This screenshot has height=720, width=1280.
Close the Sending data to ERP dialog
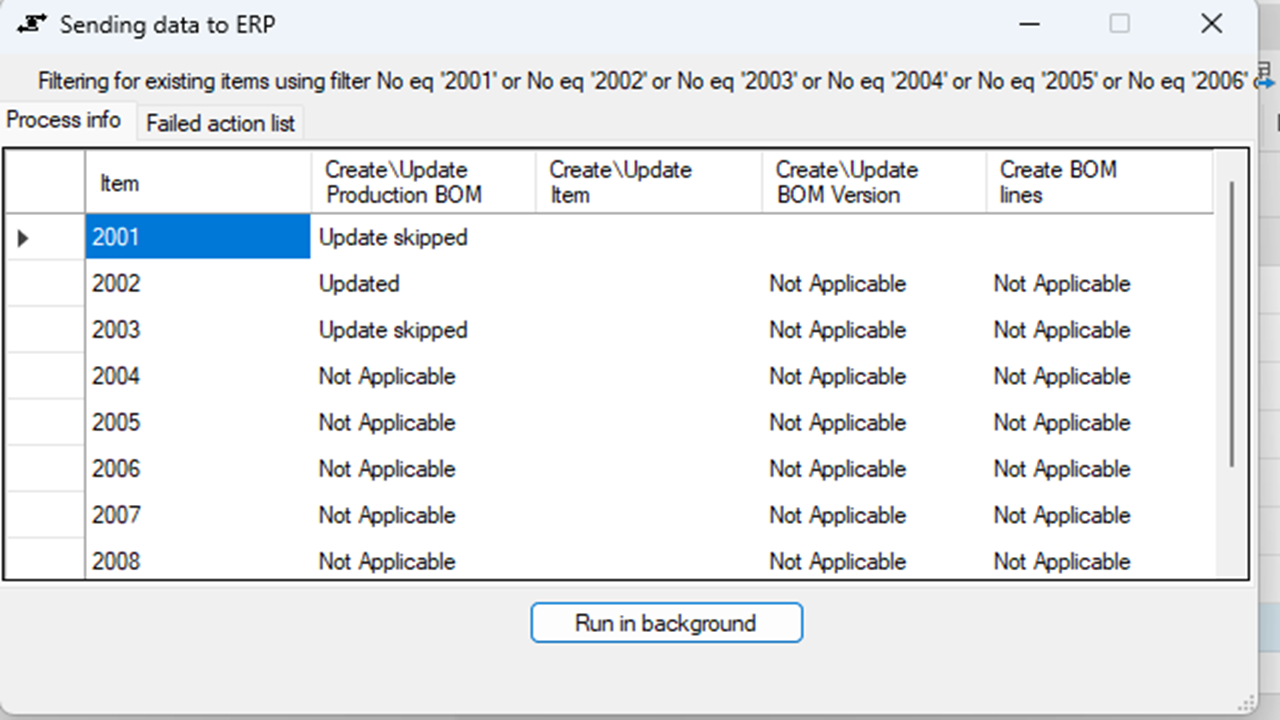coord(1211,24)
